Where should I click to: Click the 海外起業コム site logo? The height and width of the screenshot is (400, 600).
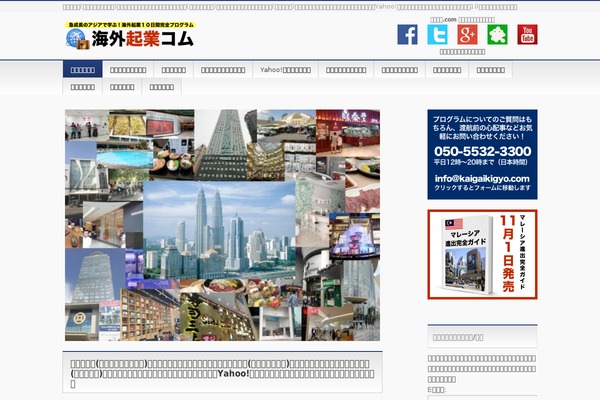(130, 35)
